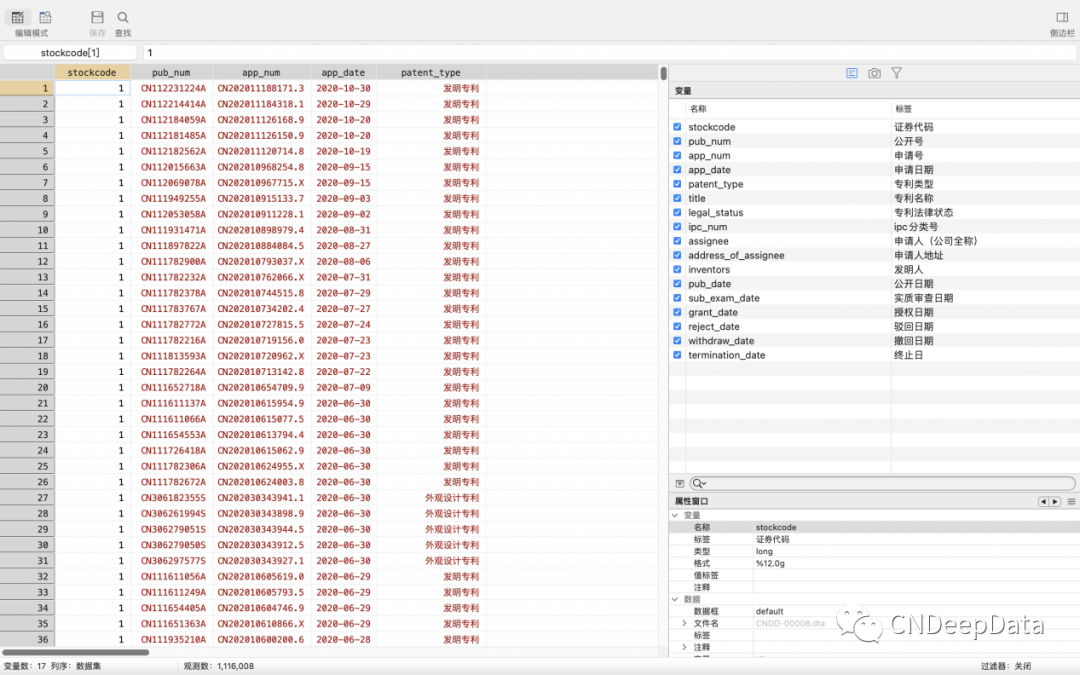Expand the 文件名 row in properties
Screen dimensions: 1080x675
tap(684, 623)
